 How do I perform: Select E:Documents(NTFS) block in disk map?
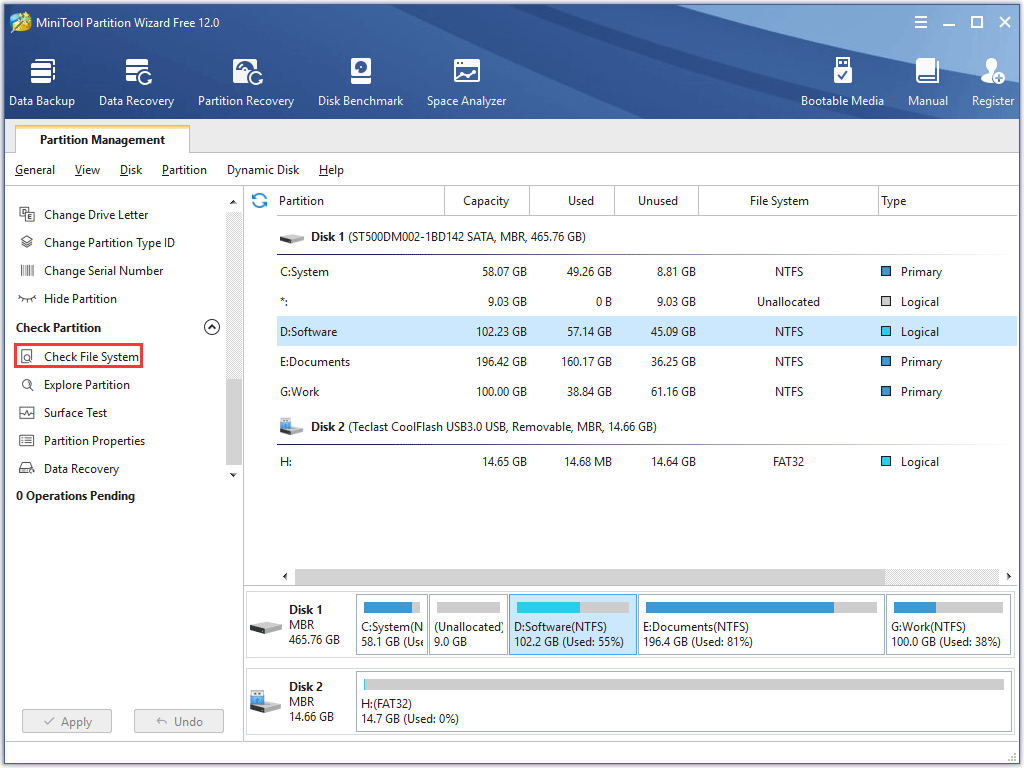761,624
